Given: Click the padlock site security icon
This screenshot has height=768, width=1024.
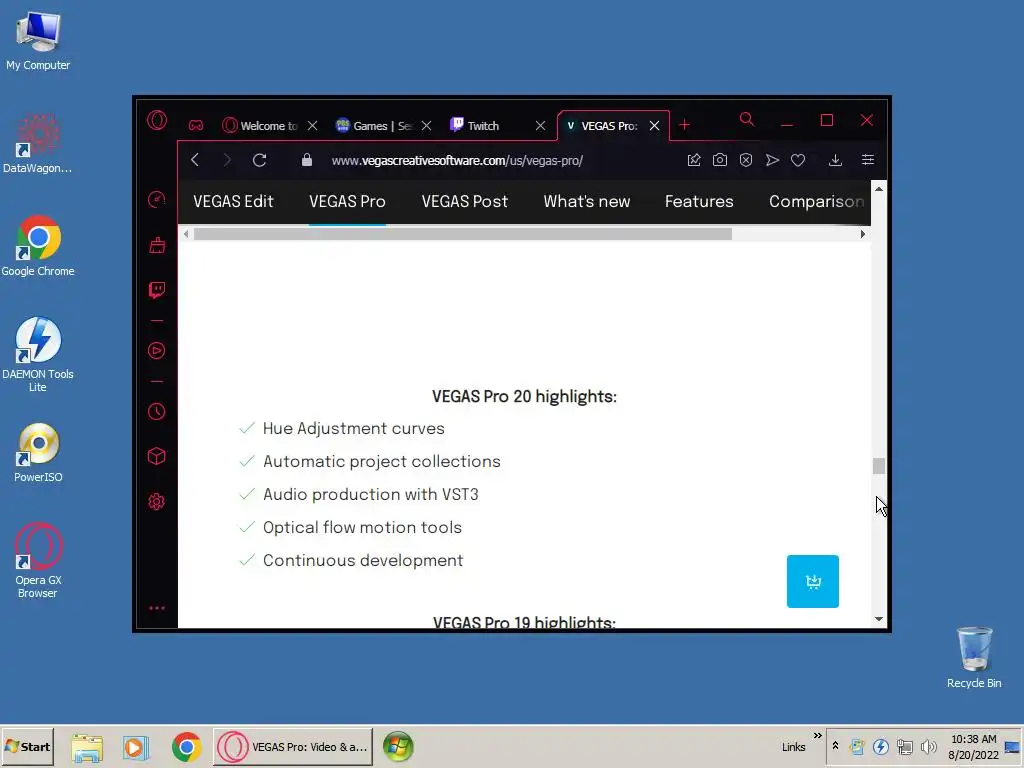Looking at the screenshot, I should 306,160.
